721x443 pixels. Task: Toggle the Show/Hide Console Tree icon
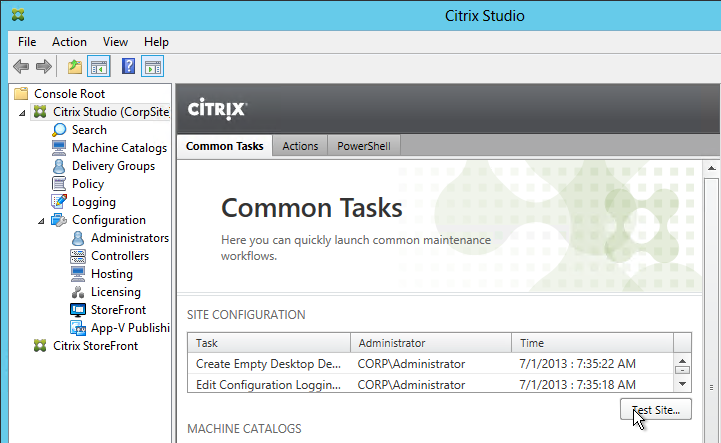[99, 67]
